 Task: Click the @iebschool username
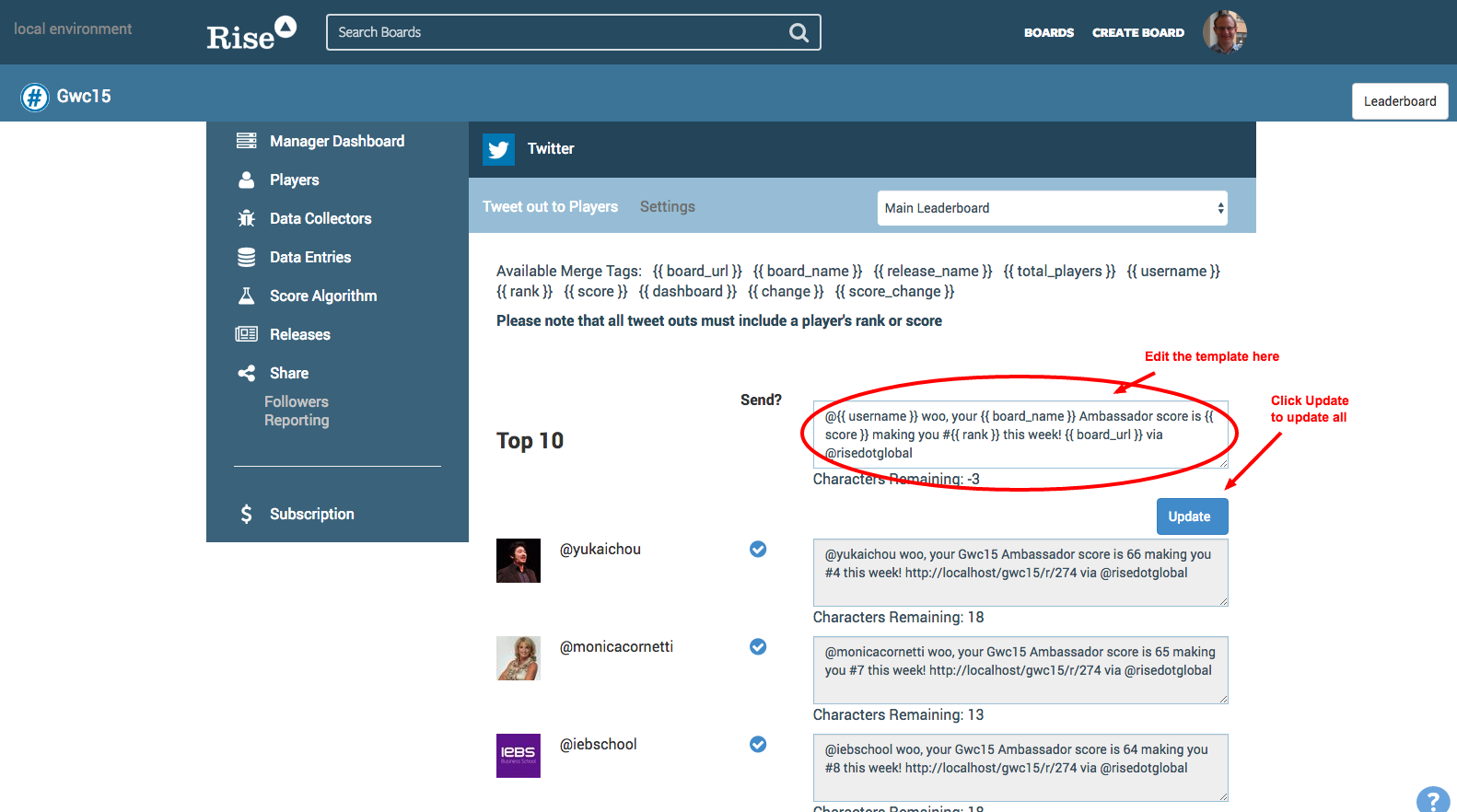tap(599, 744)
